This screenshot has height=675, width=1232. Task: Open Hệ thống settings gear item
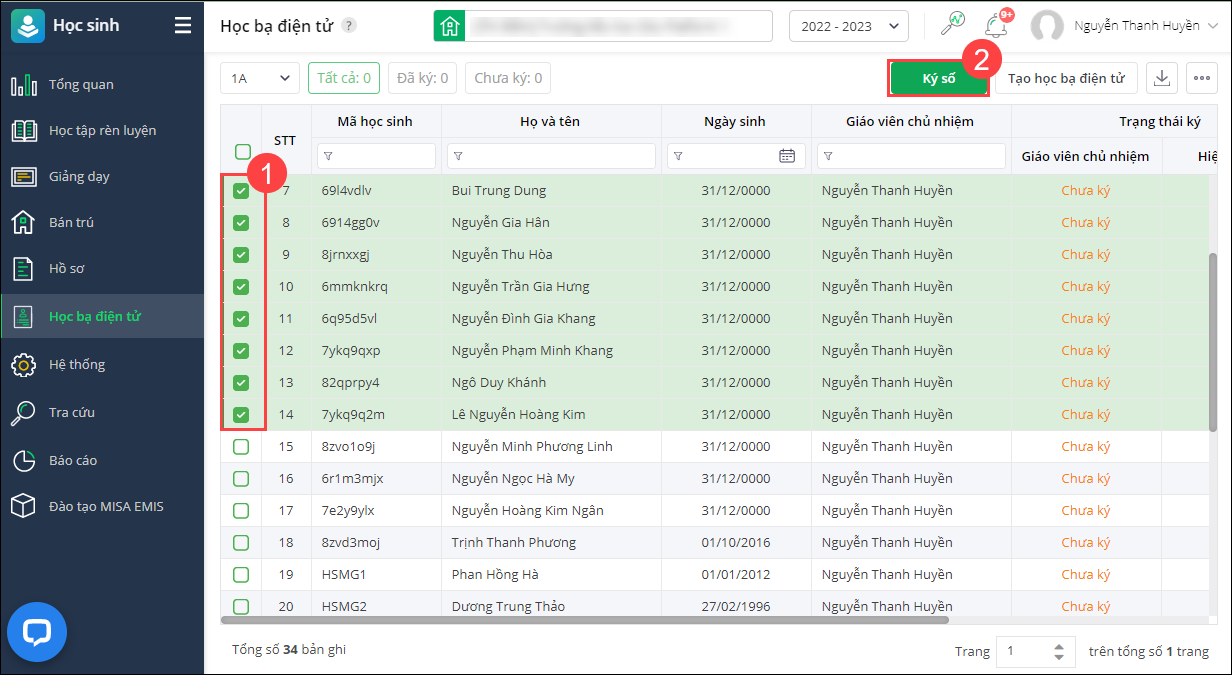(102, 365)
